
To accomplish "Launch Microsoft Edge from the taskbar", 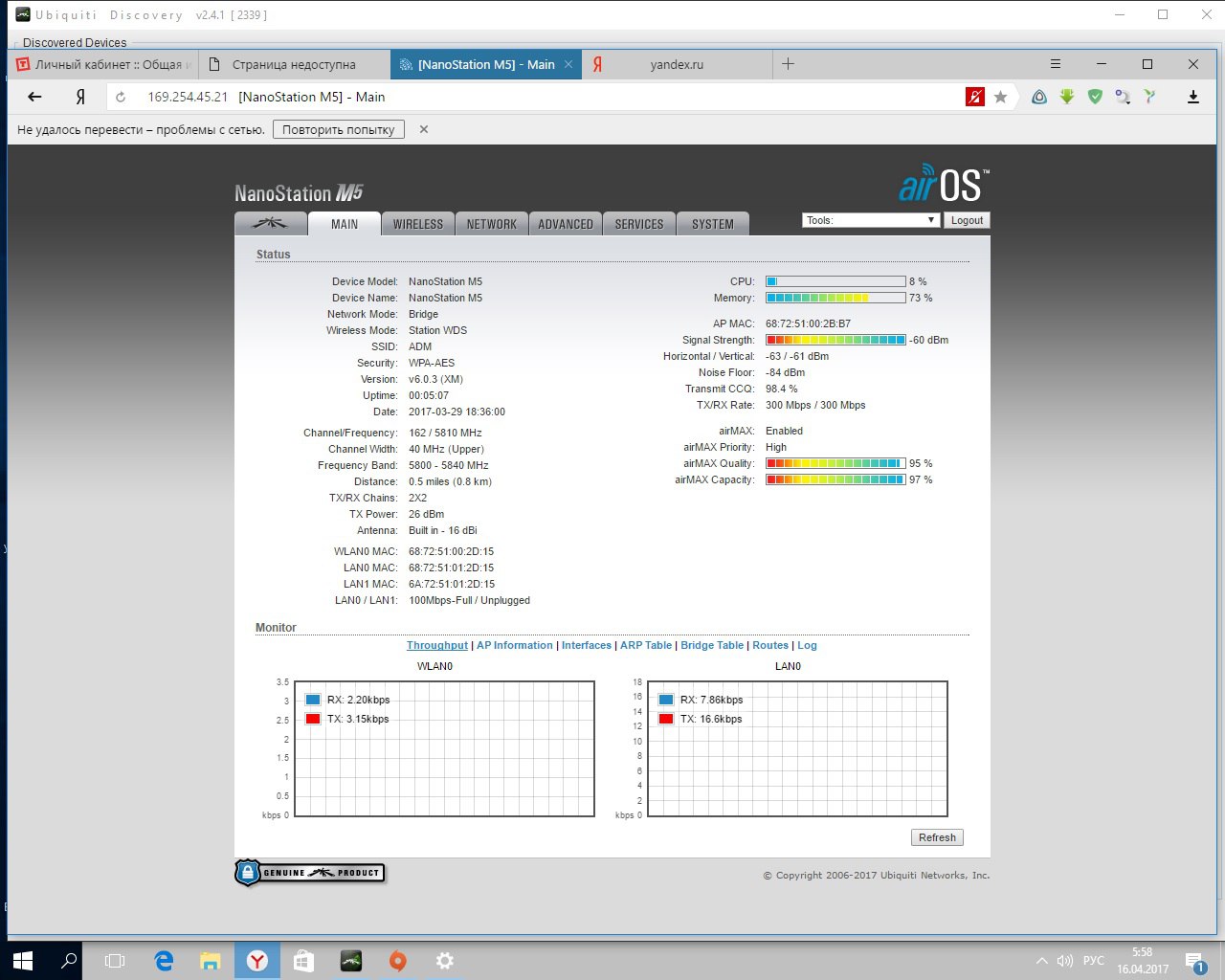I will coord(164,961).
